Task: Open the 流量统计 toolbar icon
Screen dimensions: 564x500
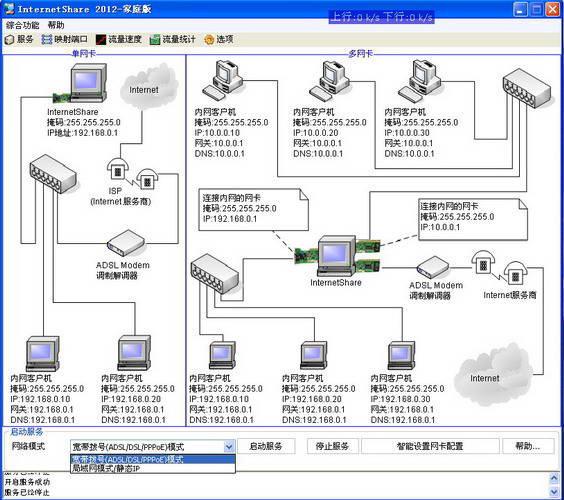Action: (x=173, y=39)
